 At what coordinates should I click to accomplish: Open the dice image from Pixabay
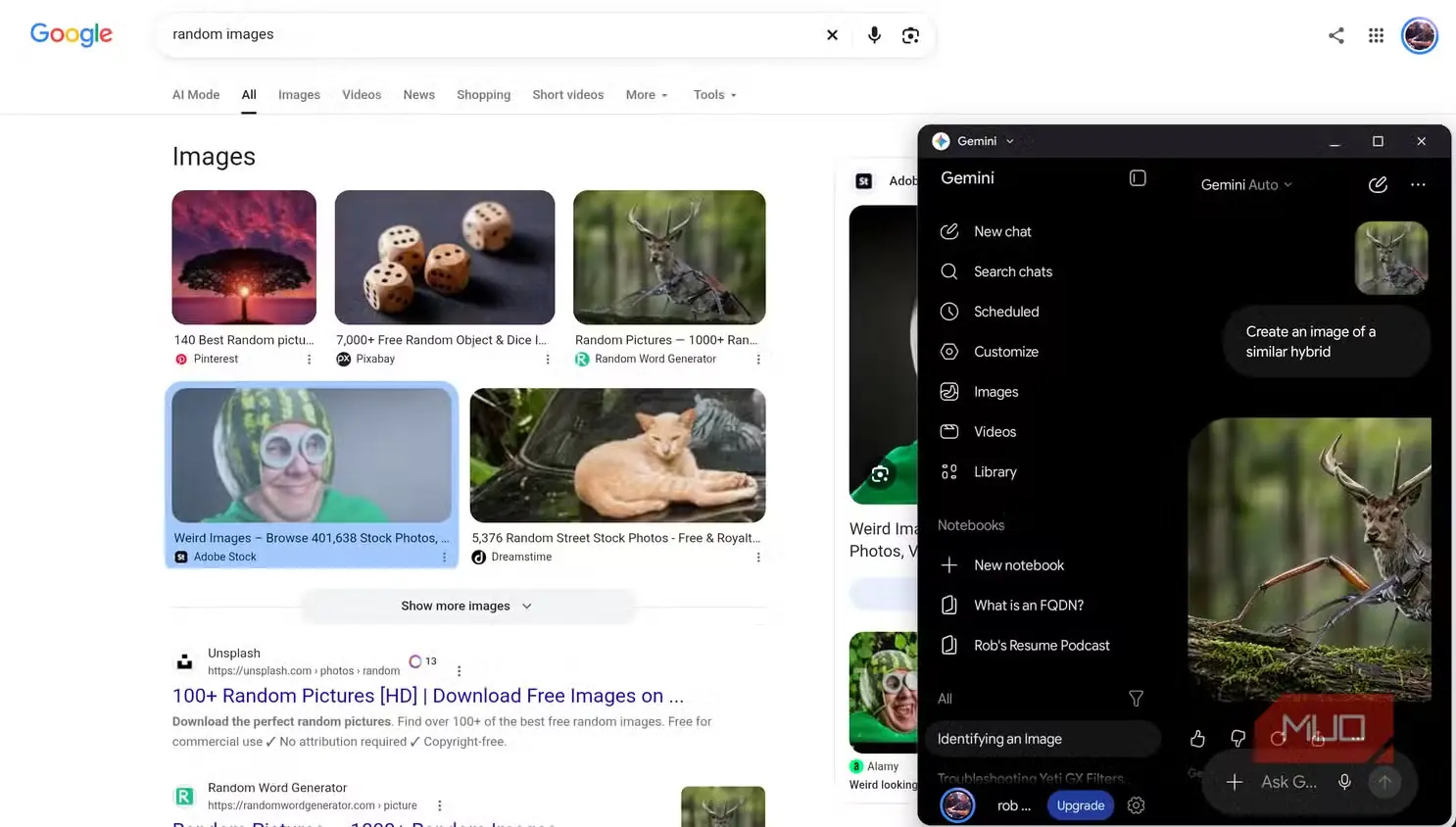tap(445, 257)
